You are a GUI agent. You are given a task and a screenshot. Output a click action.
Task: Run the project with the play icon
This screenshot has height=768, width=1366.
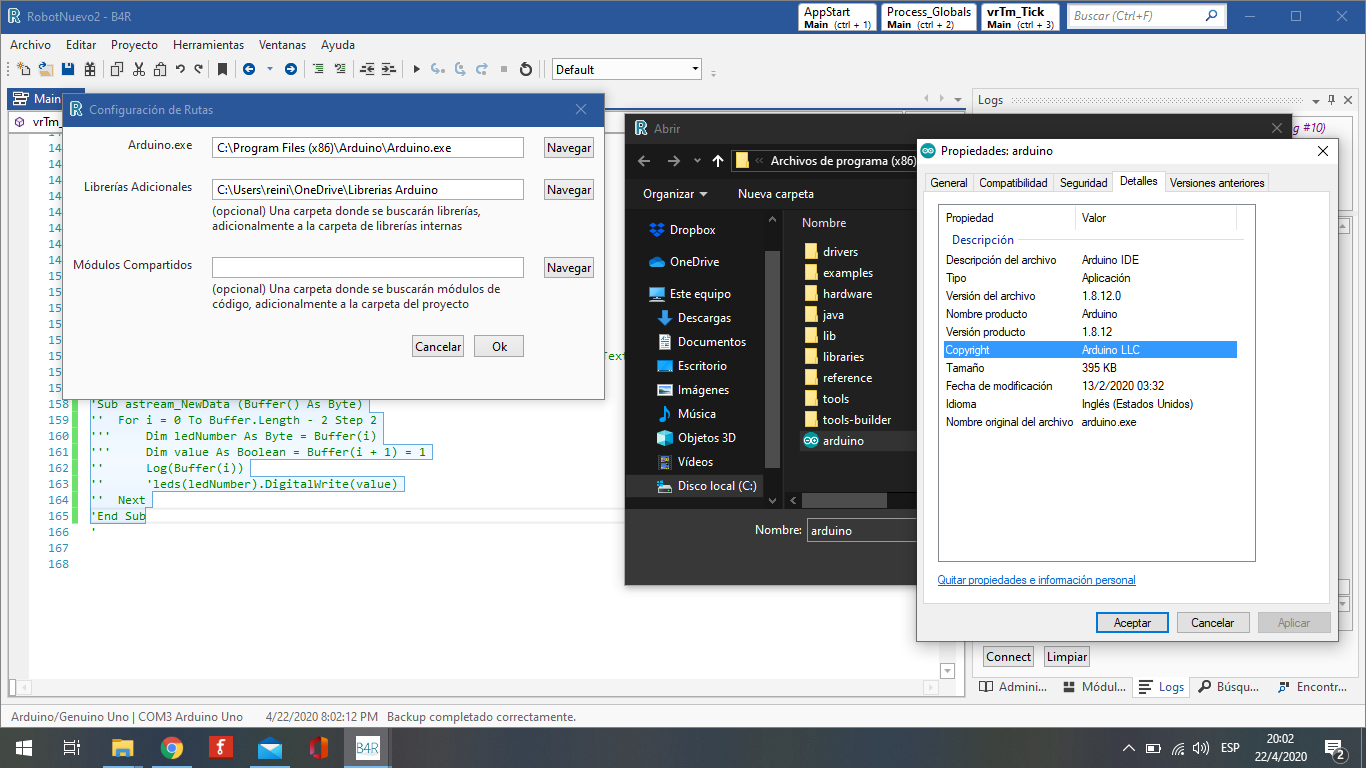(x=416, y=69)
